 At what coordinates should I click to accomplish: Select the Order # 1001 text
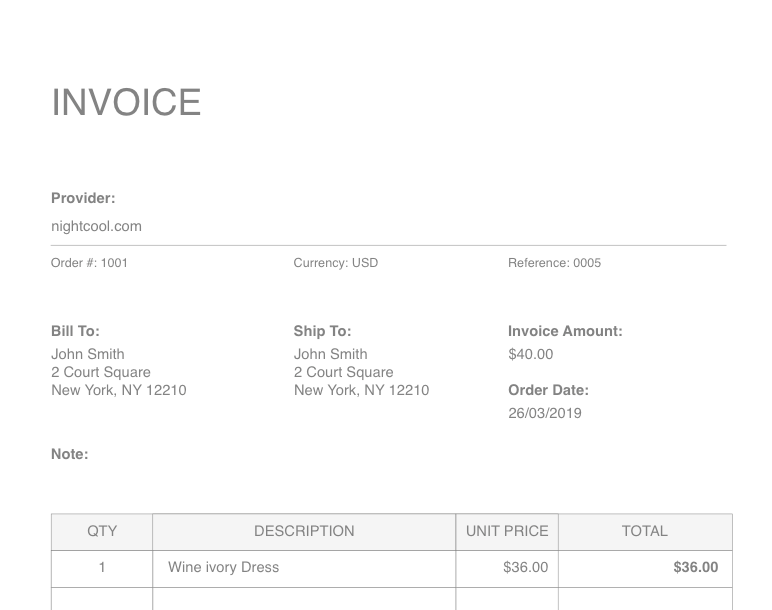(x=89, y=263)
